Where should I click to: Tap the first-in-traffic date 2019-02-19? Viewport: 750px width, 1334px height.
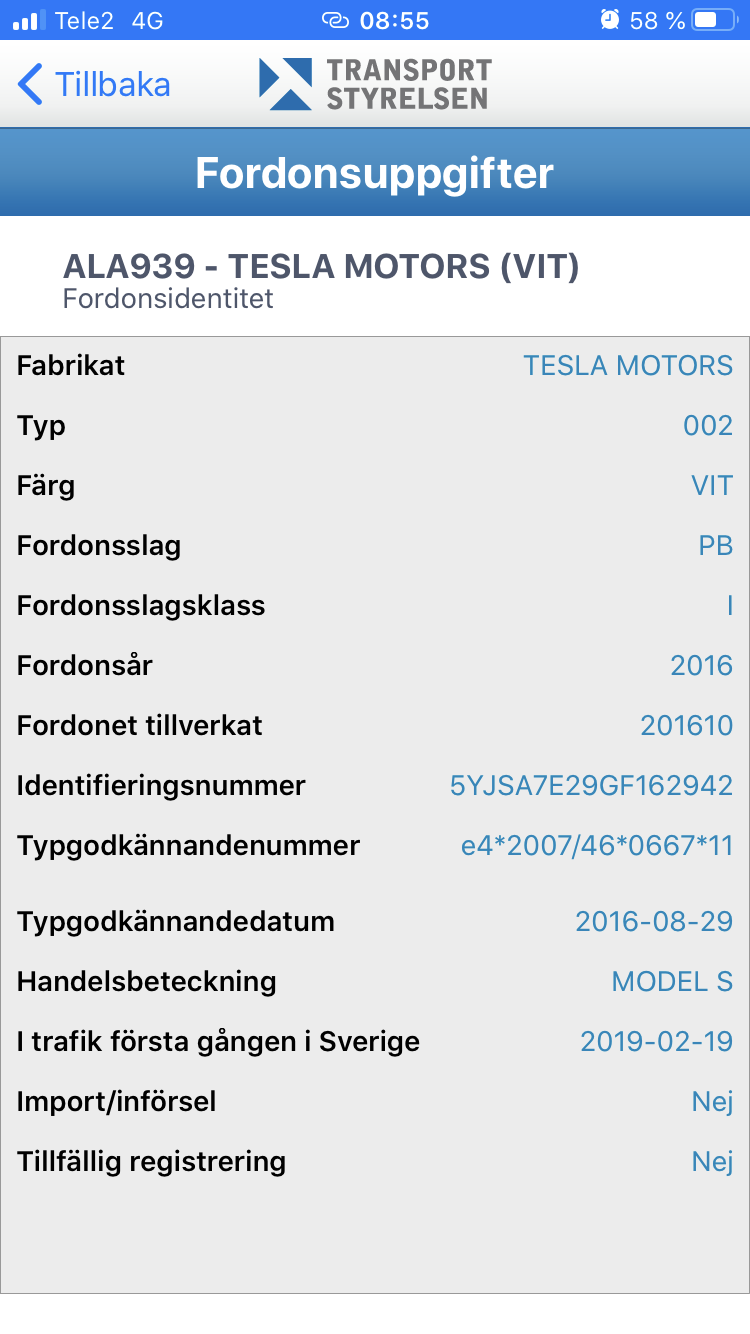coord(656,1042)
